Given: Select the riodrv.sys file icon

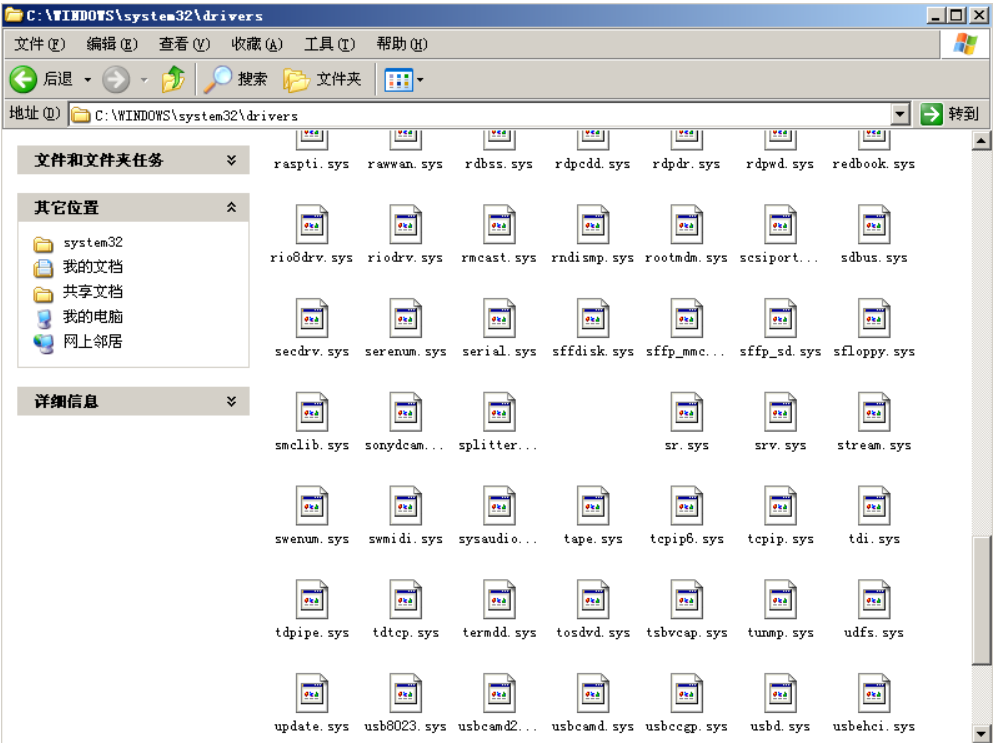Looking at the screenshot, I should [x=405, y=225].
